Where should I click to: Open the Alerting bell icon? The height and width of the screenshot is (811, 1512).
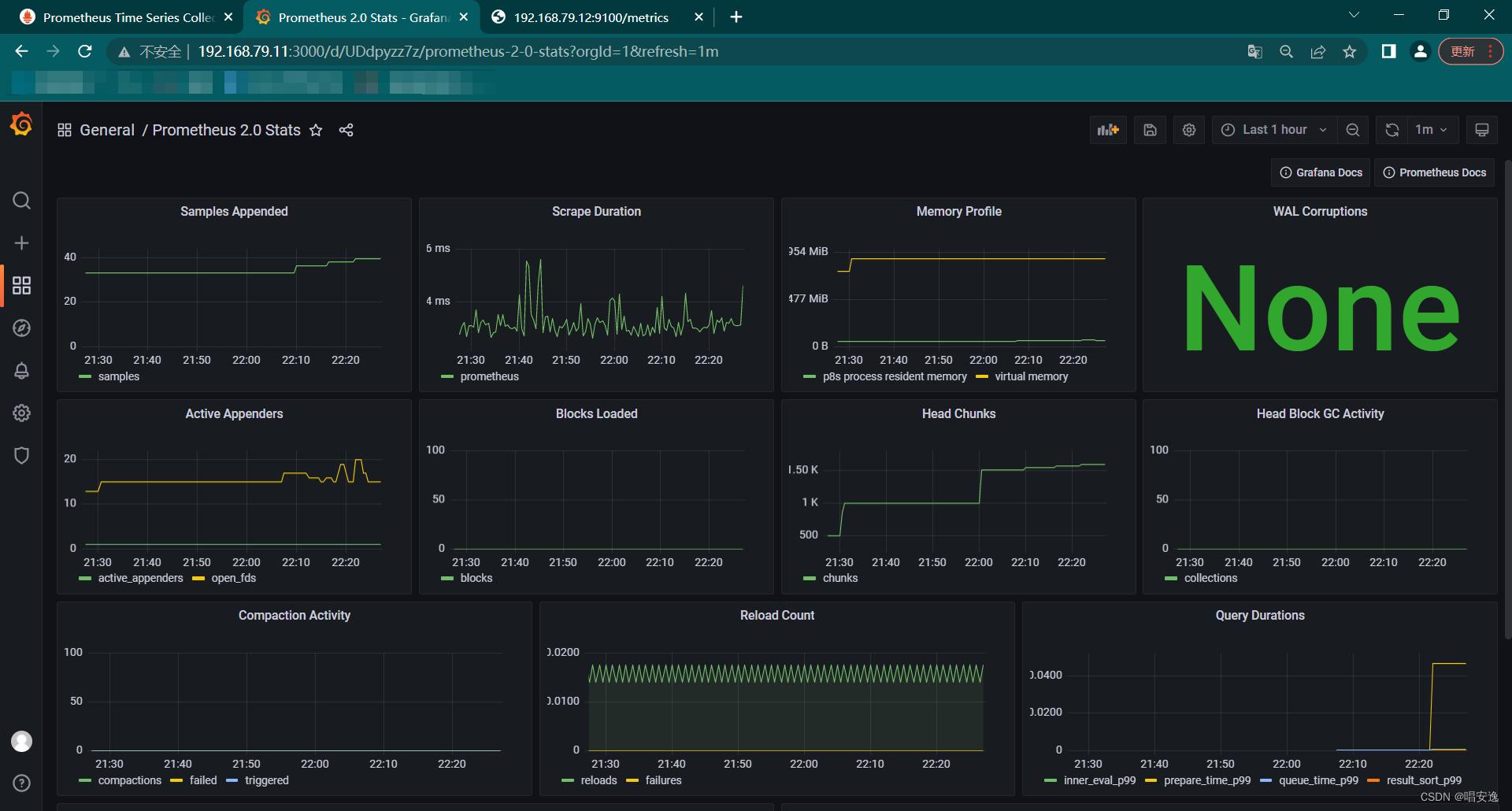[x=21, y=371]
